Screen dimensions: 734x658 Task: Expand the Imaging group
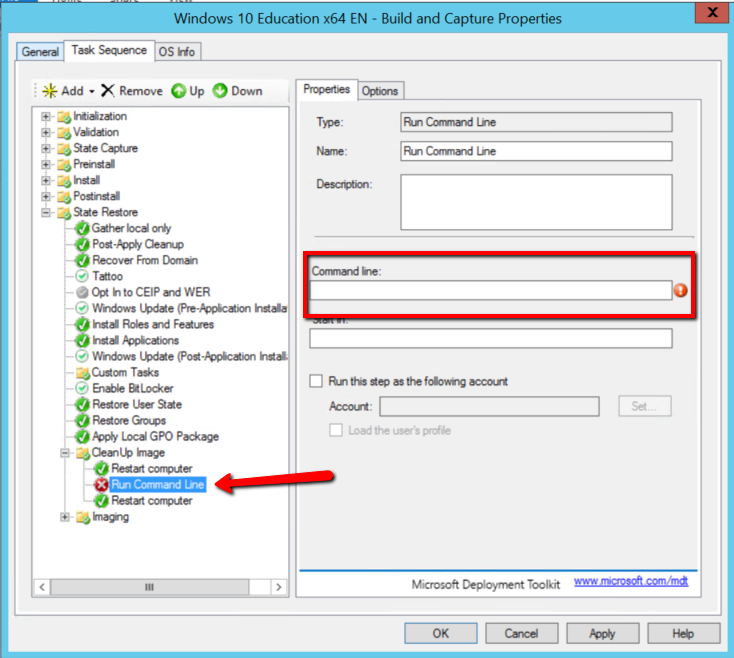(65, 517)
